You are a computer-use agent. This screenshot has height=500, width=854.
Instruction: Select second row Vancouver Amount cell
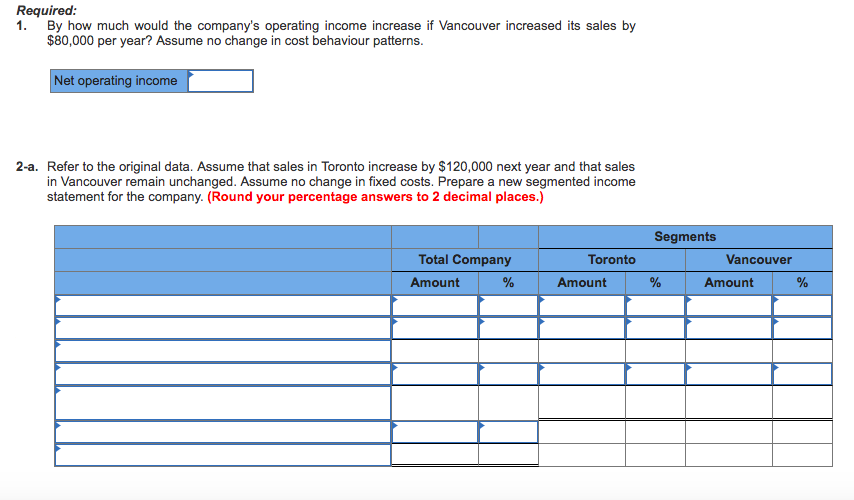729,328
